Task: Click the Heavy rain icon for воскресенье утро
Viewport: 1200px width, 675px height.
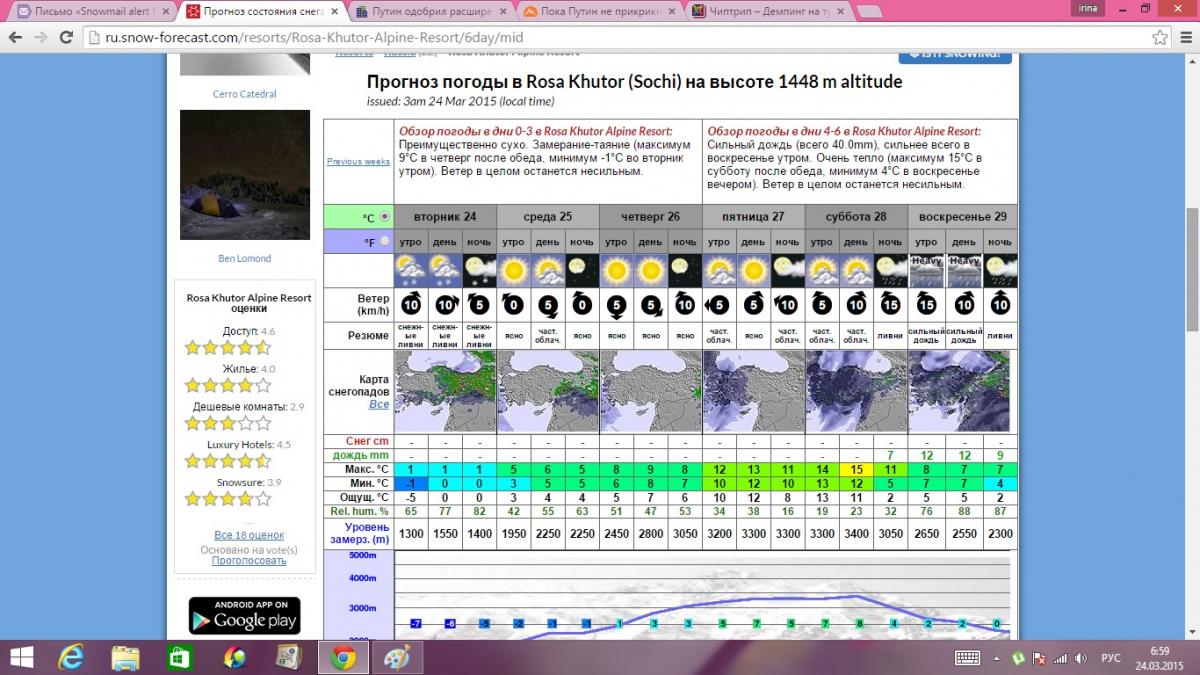Action: [x=926, y=270]
